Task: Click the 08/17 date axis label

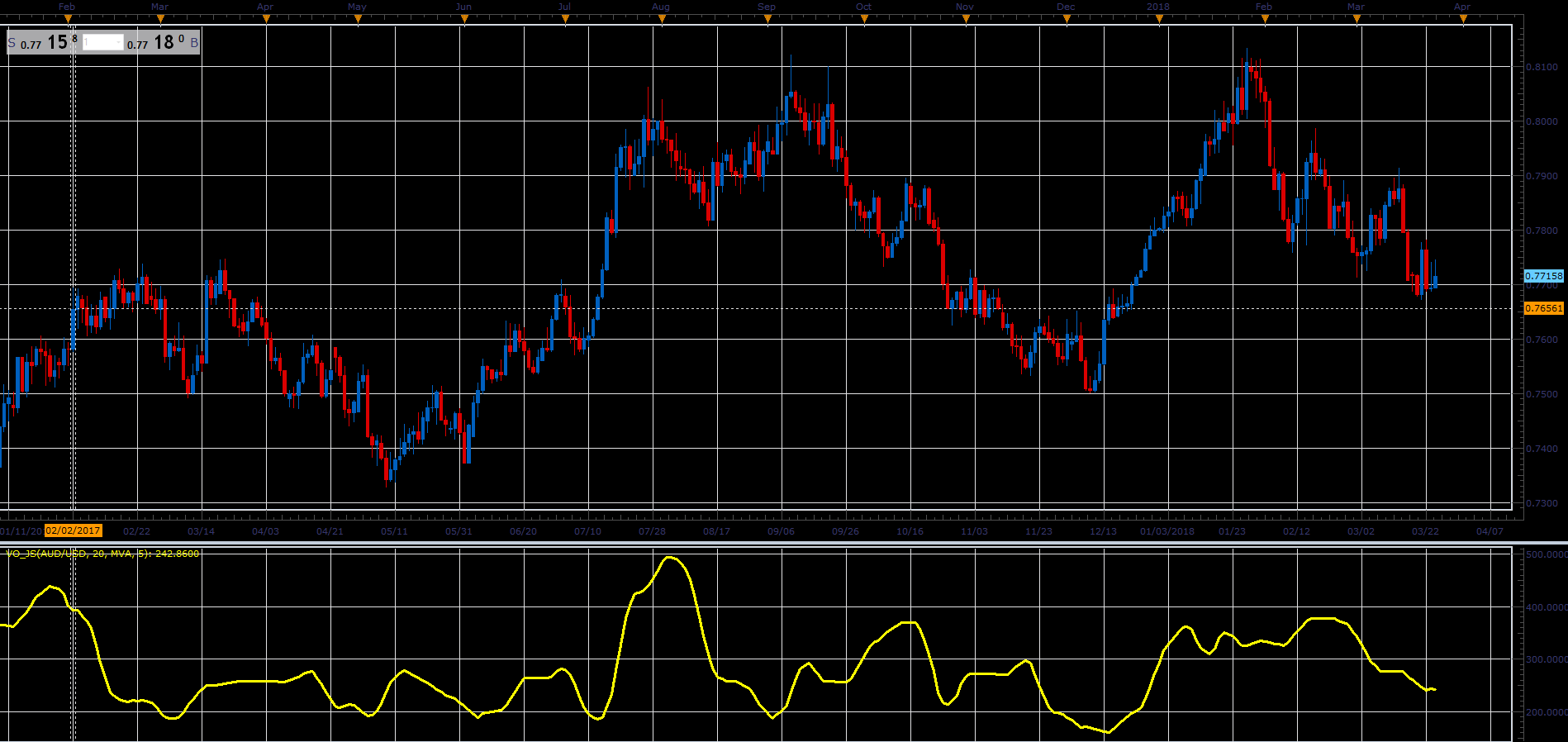Action: 717,531
